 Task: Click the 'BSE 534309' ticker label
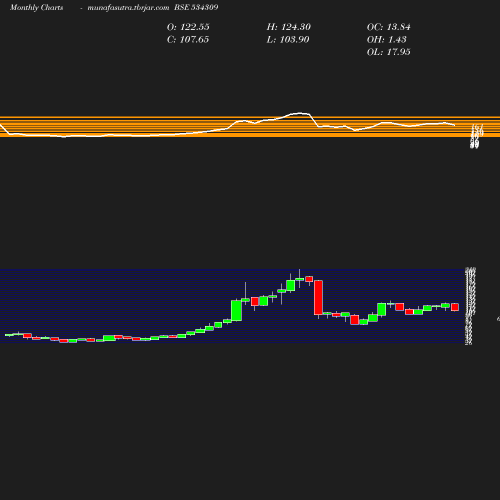(x=196, y=7)
